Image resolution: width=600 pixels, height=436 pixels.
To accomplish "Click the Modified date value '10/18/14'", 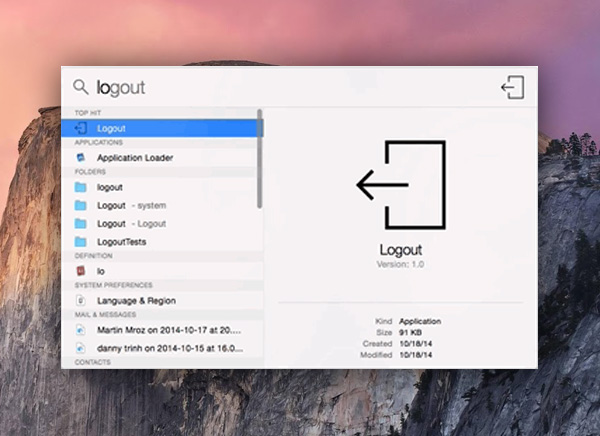I will (x=416, y=355).
